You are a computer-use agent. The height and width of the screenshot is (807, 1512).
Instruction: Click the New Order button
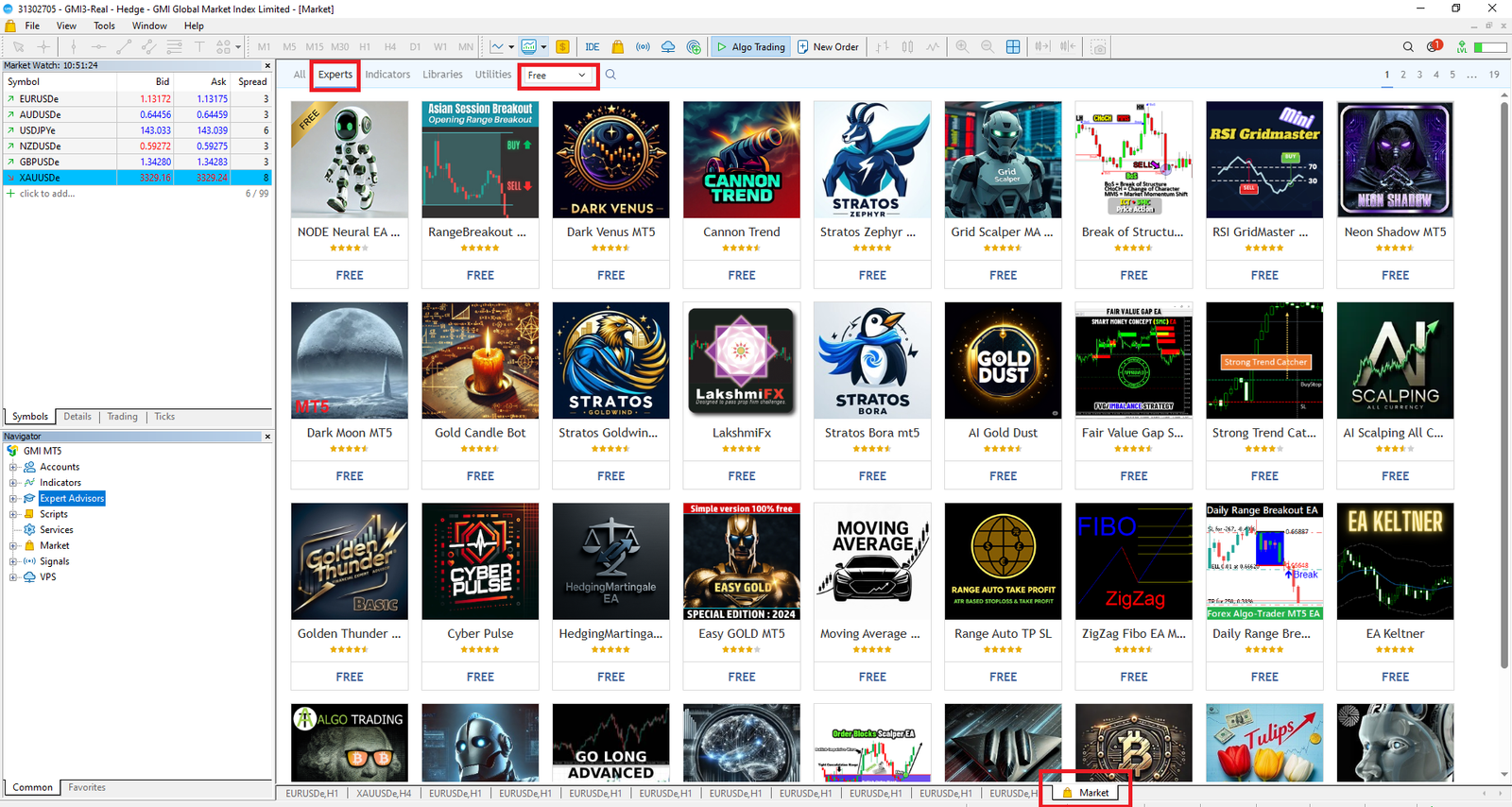pyautogui.click(x=828, y=47)
